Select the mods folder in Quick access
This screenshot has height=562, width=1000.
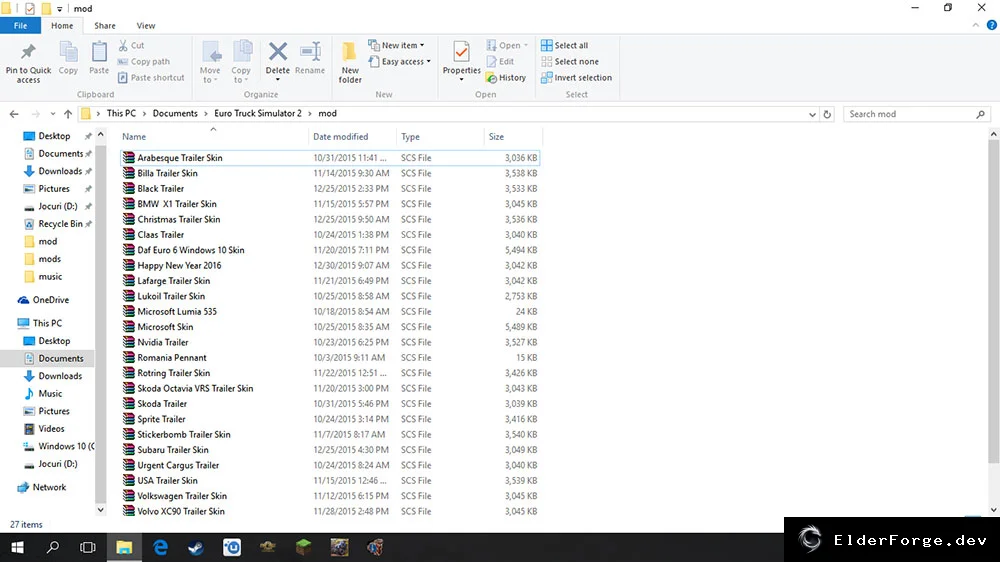coord(42,259)
